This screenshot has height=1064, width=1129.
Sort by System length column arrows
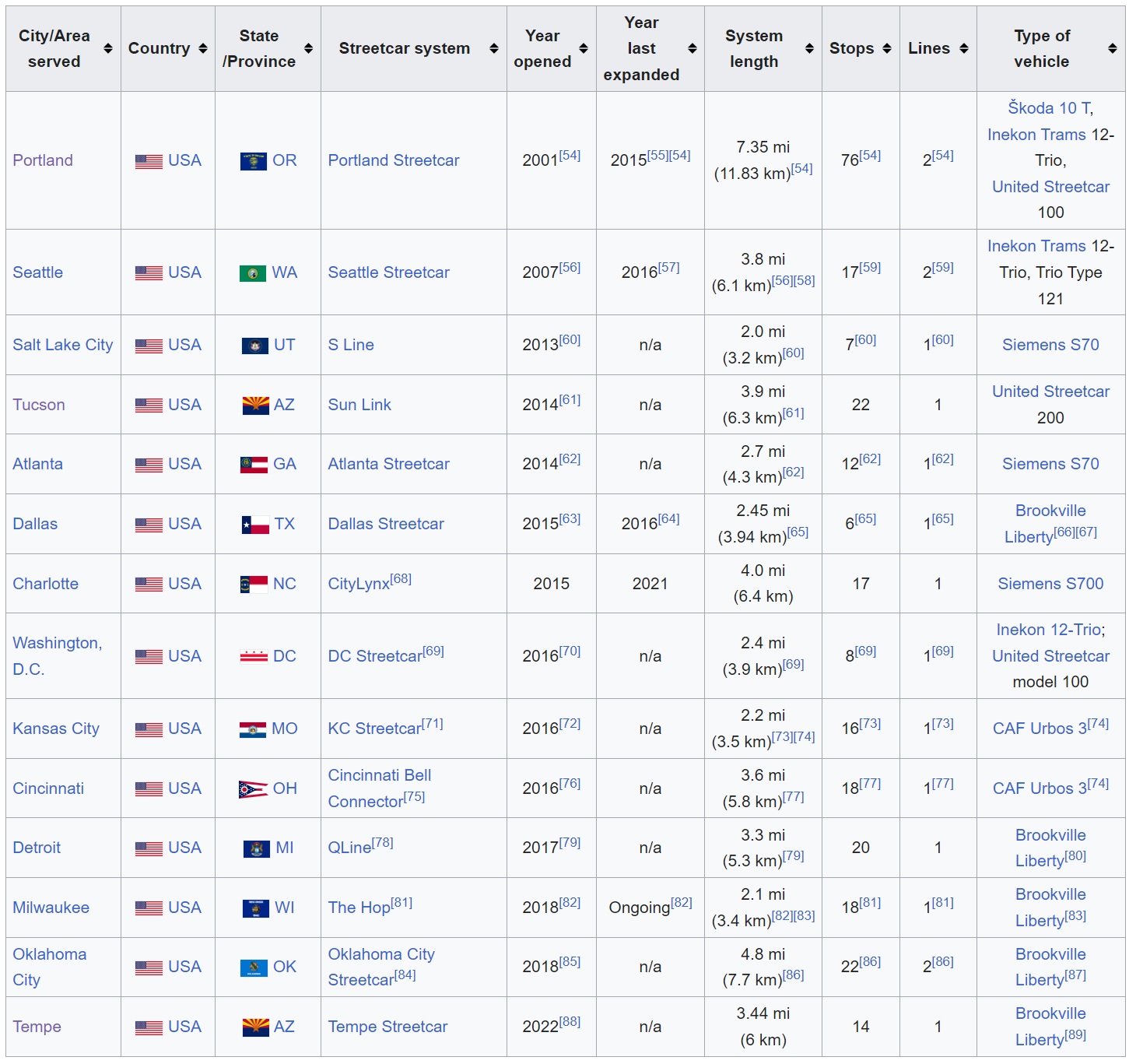(x=809, y=48)
